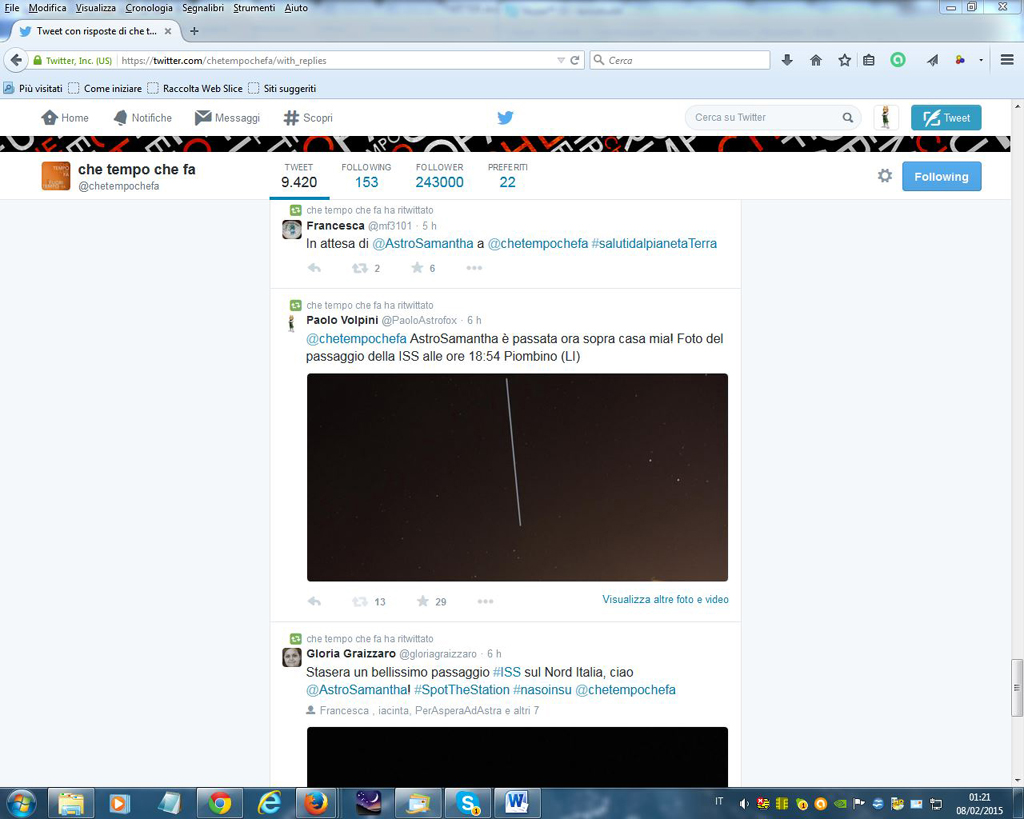Open profile avatar menu in header
1024x819 pixels.
pyautogui.click(x=886, y=118)
